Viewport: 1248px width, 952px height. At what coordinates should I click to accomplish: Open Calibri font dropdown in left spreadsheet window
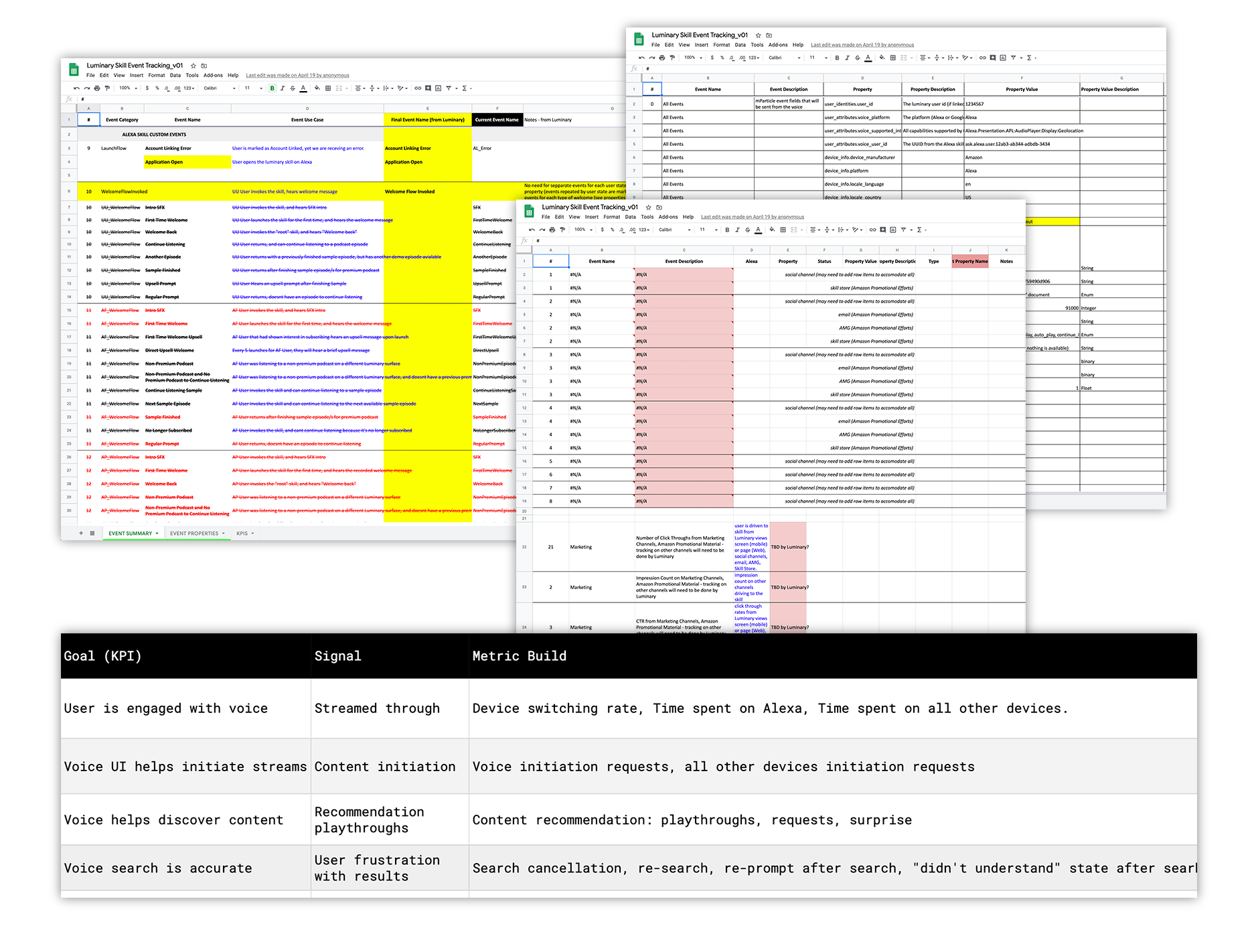pyautogui.click(x=220, y=88)
